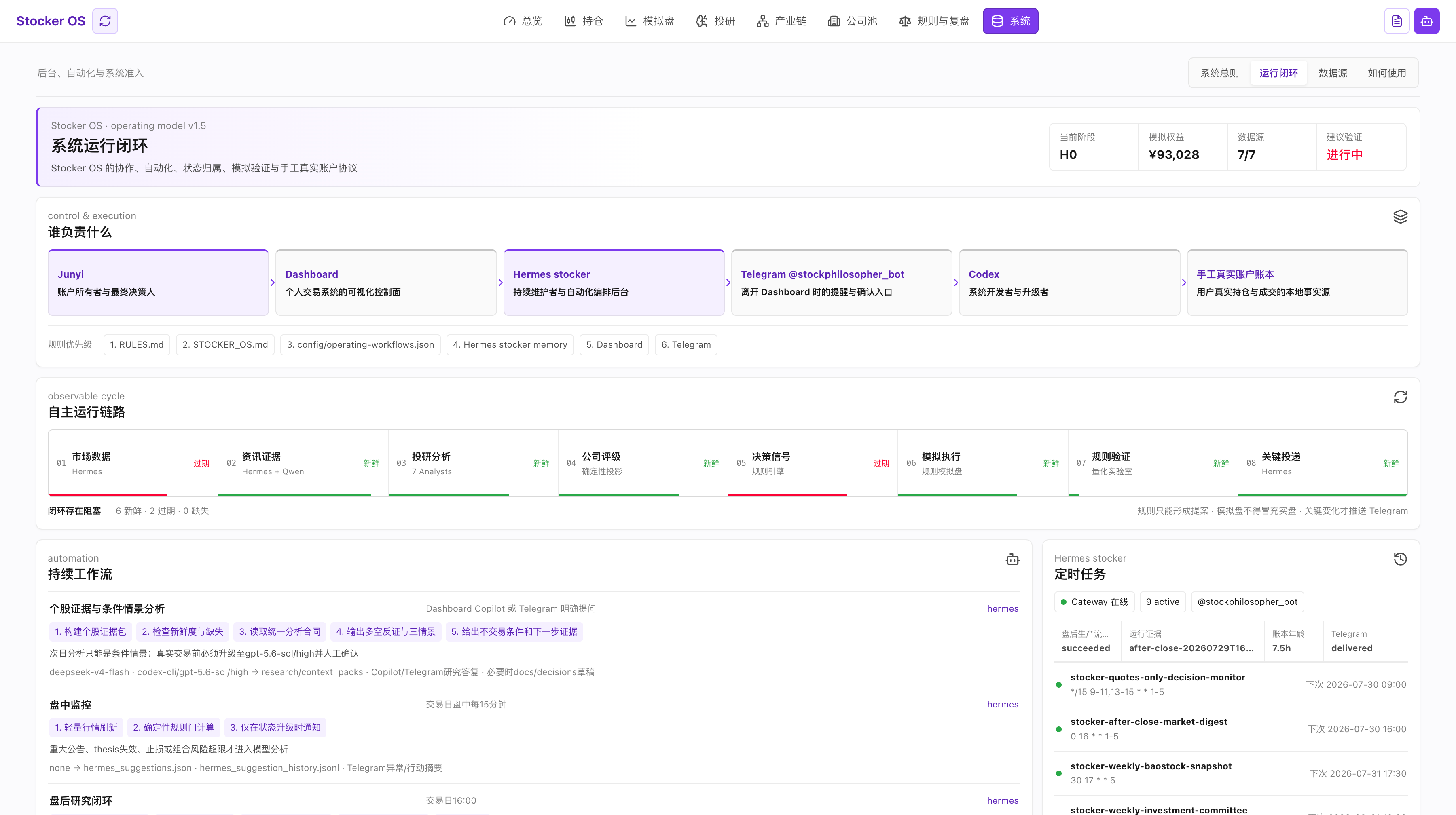Click the 3. config/operating-workflows.json chip
Image resolution: width=1456 pixels, height=815 pixels.
click(361, 344)
